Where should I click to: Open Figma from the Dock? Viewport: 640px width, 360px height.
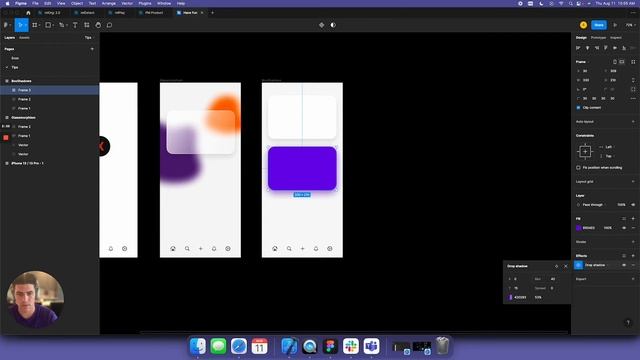pyautogui.click(x=330, y=346)
